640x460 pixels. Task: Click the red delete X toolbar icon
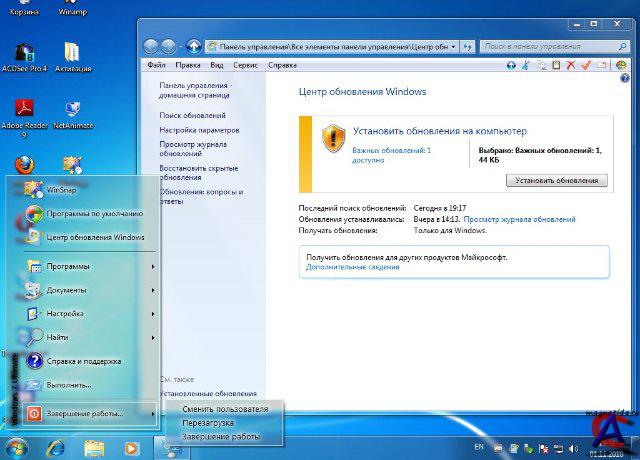[571, 65]
